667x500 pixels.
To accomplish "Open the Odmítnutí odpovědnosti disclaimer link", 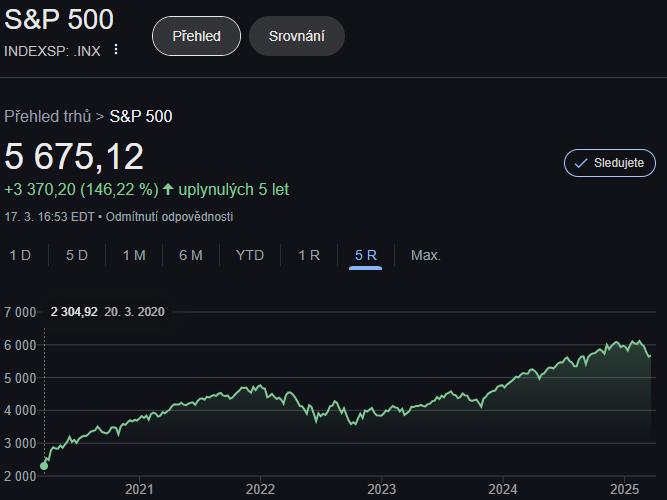I will point(169,217).
